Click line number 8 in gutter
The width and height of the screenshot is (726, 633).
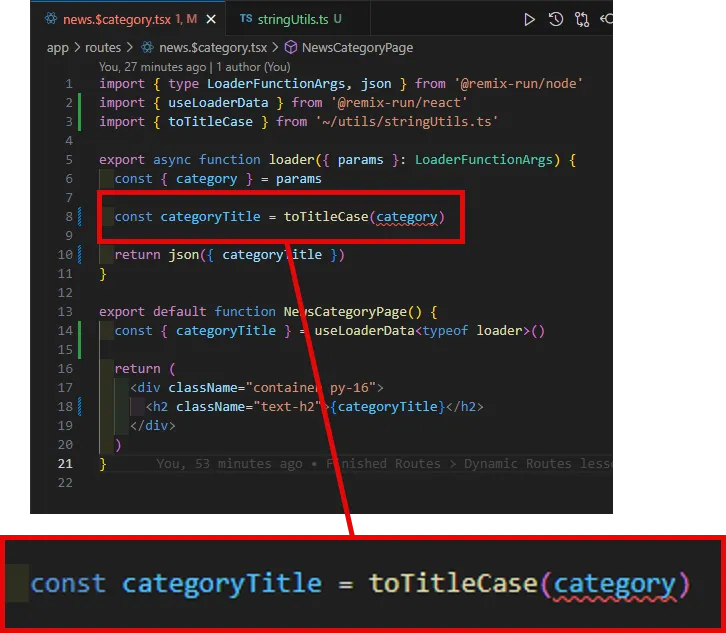[69, 217]
